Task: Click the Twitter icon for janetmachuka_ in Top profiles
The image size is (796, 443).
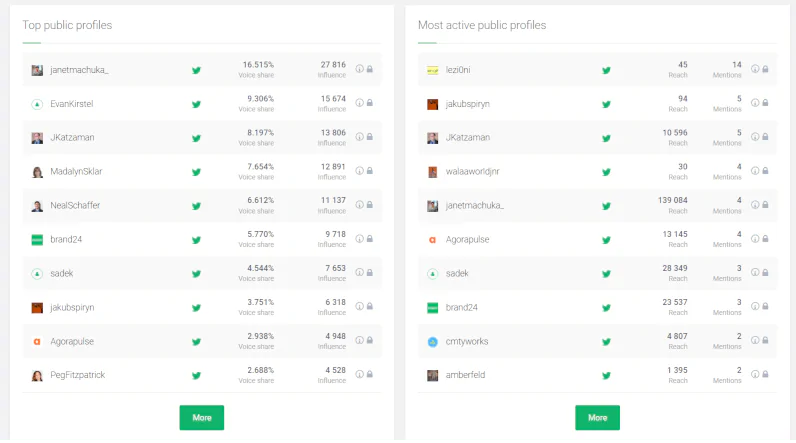Action: [x=196, y=70]
